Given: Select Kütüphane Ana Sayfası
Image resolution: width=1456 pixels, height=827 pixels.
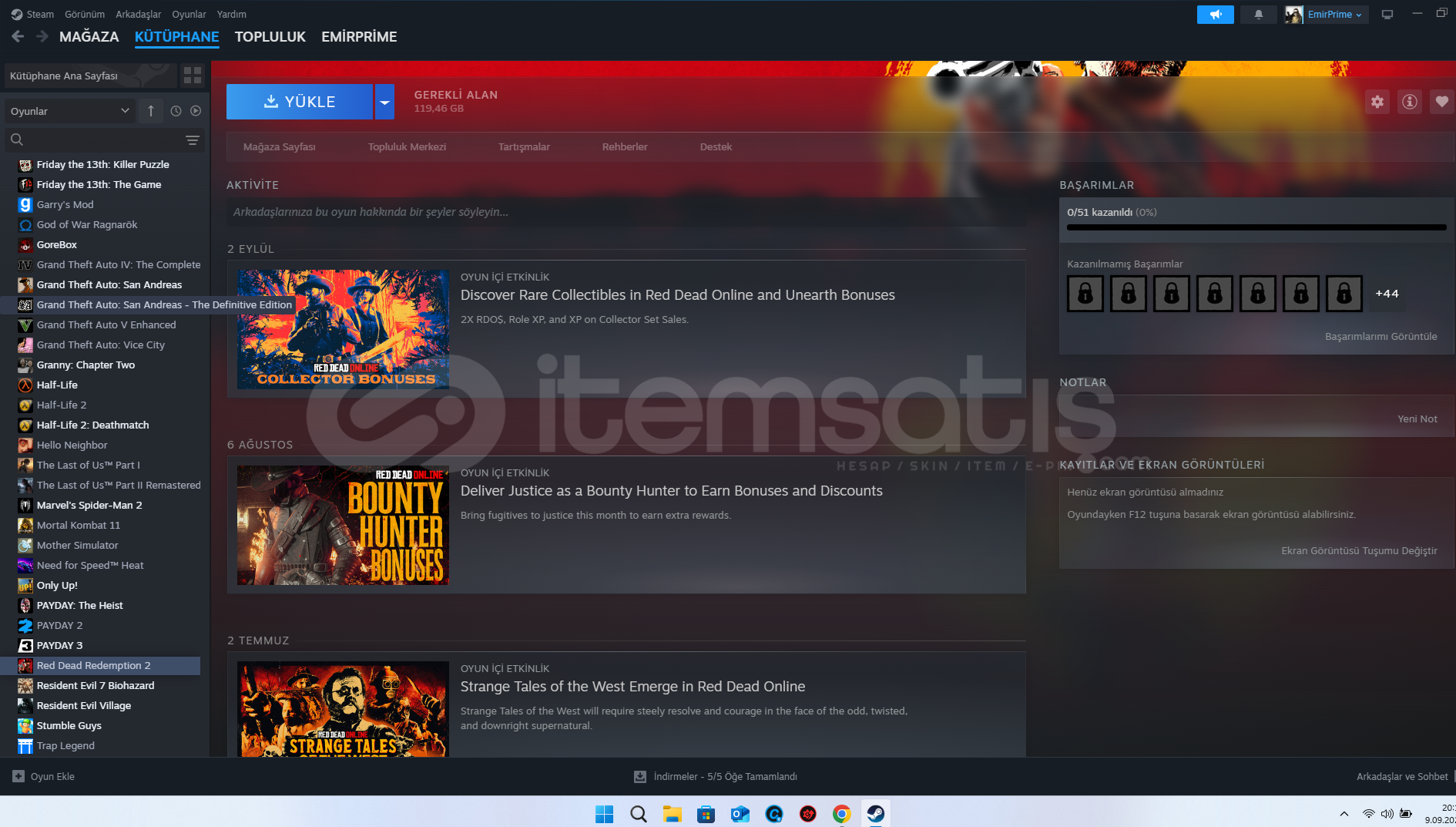Looking at the screenshot, I should tap(91, 76).
